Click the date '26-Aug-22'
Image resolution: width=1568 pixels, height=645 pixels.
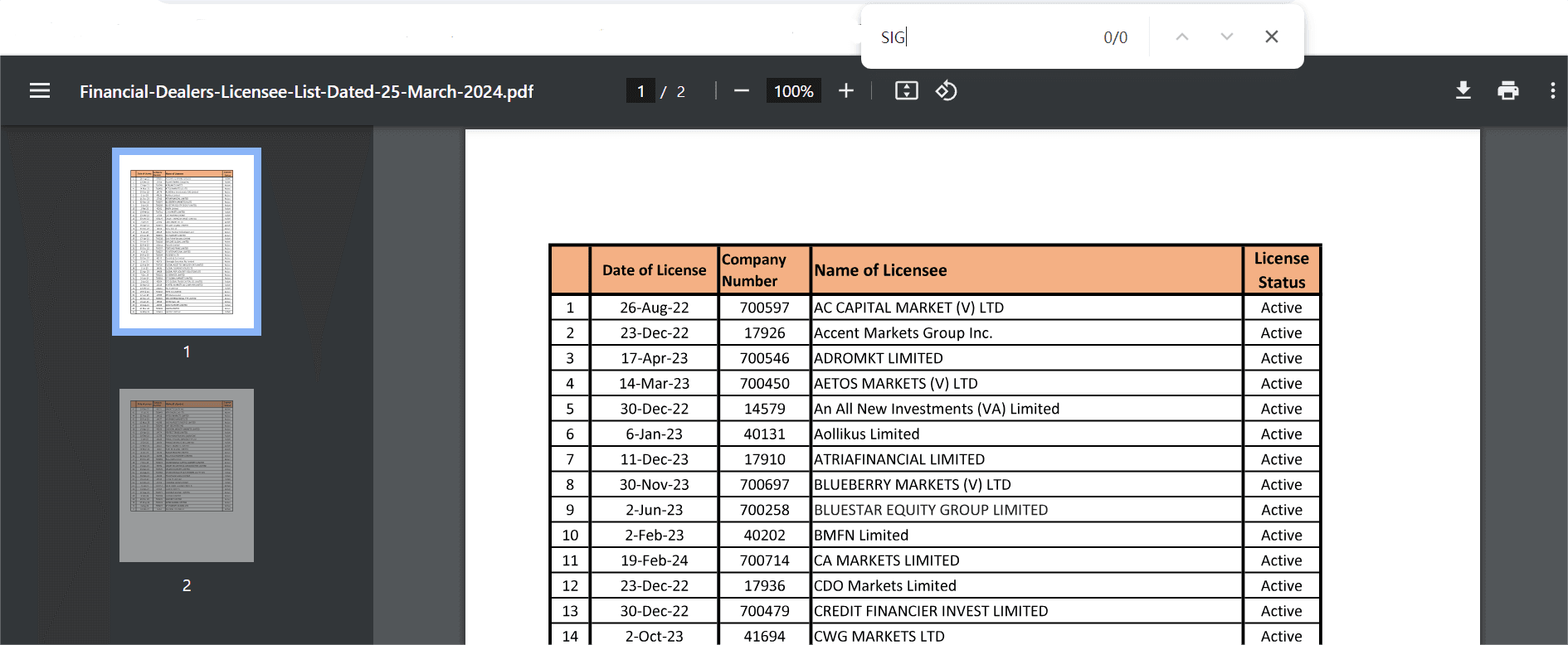click(655, 308)
